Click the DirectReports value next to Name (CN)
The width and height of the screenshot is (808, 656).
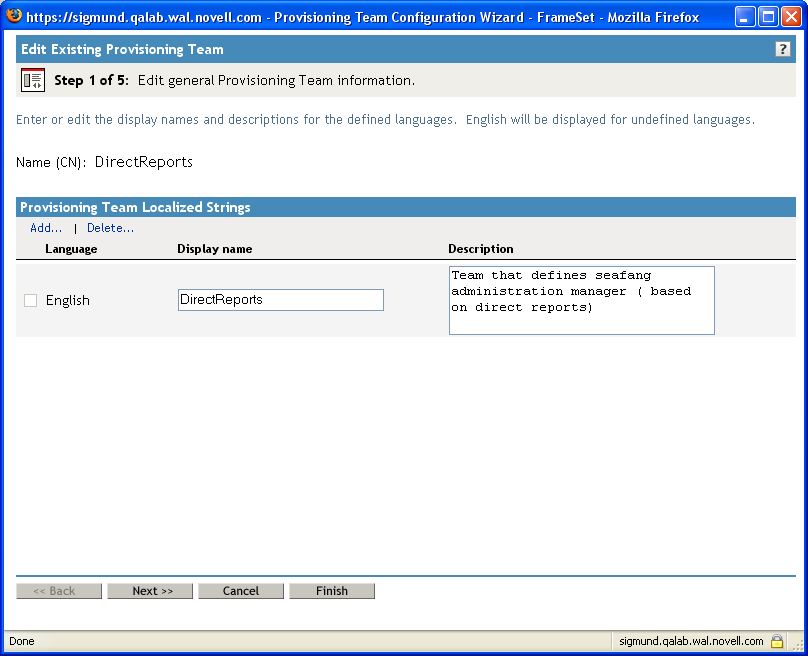144,162
